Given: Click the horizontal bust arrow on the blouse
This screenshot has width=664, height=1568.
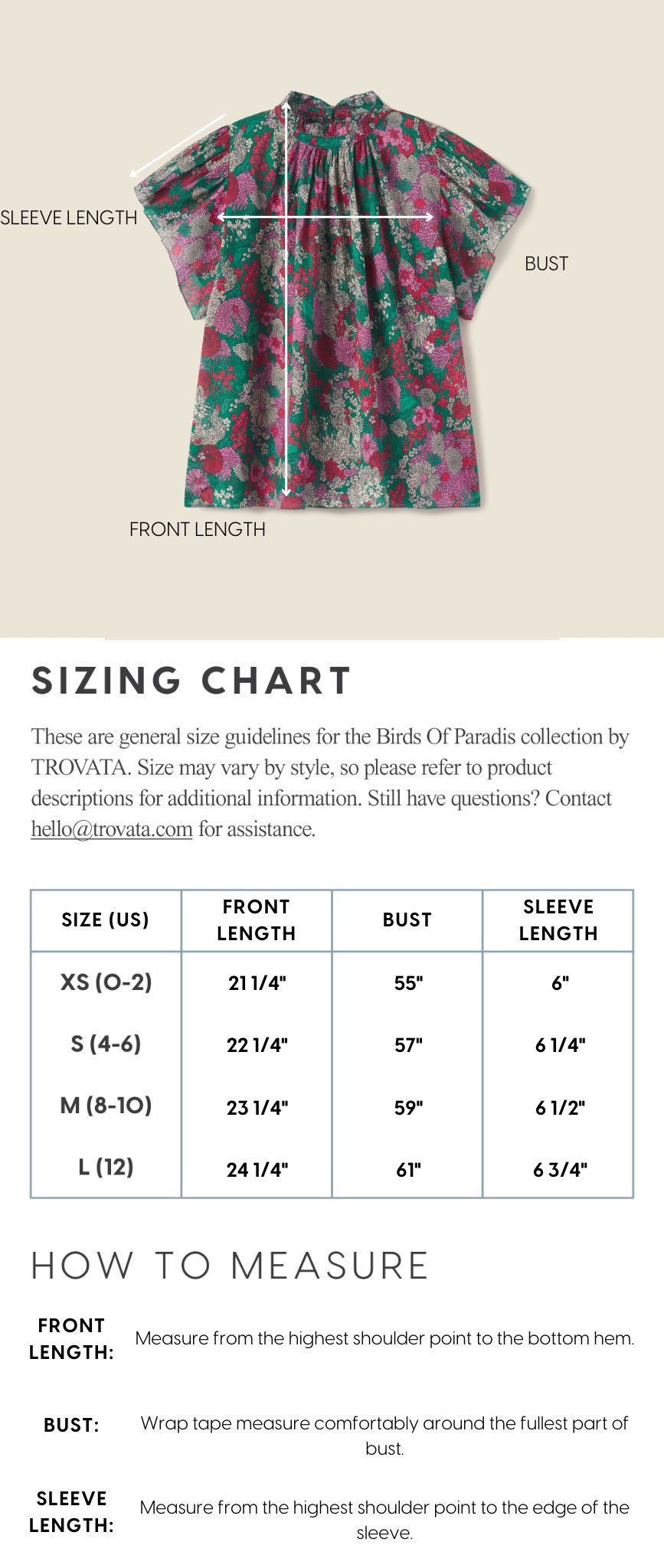Looking at the screenshot, I should pyautogui.click(x=325, y=217).
